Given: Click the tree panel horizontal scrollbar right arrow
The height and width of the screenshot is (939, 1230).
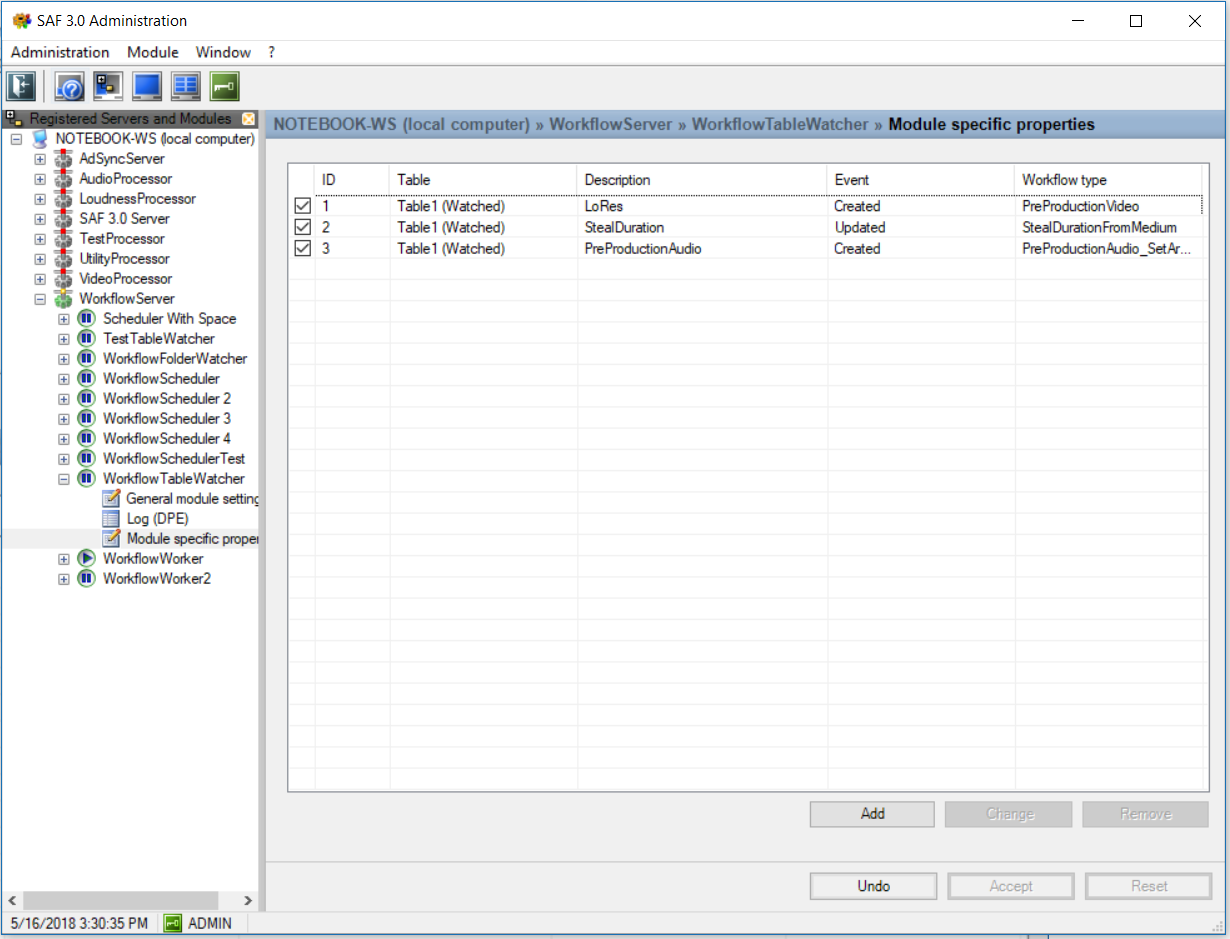Looking at the screenshot, I should [248, 900].
